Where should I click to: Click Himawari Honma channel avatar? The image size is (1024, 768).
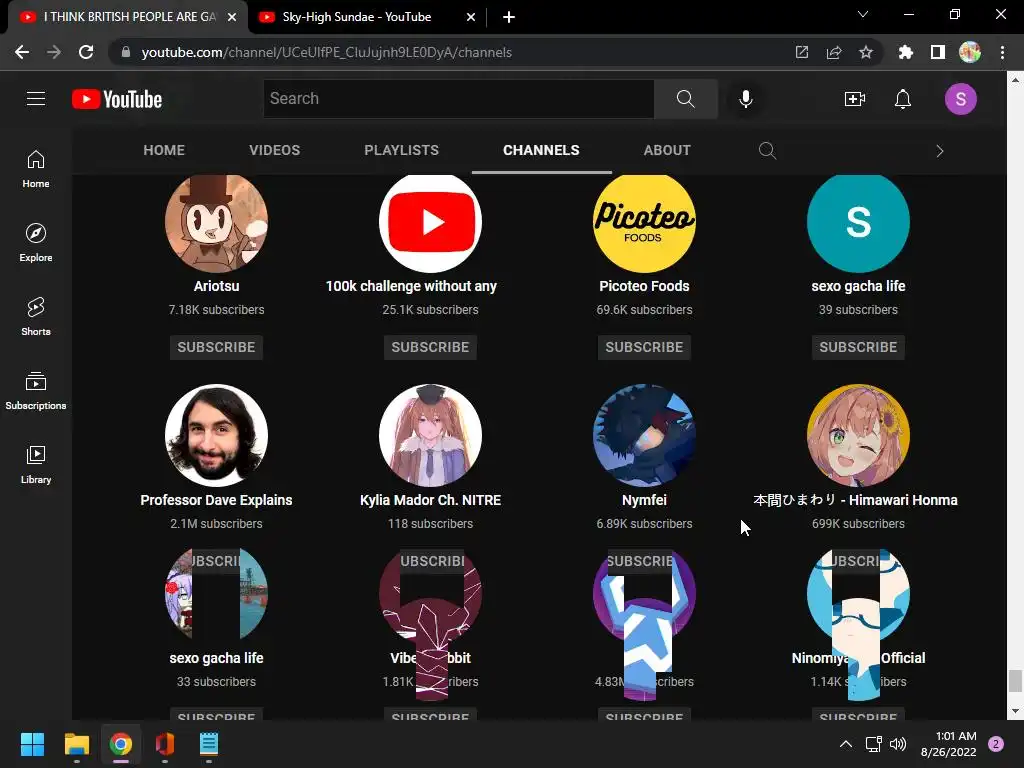point(858,436)
